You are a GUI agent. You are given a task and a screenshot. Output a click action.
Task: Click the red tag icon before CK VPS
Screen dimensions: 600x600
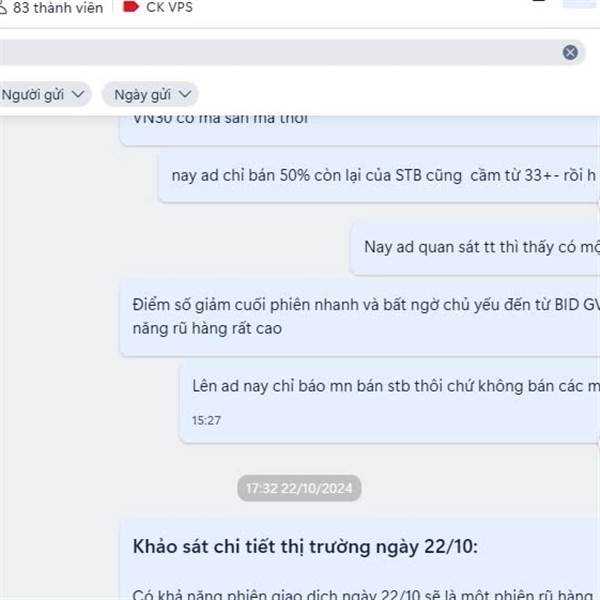(130, 7)
